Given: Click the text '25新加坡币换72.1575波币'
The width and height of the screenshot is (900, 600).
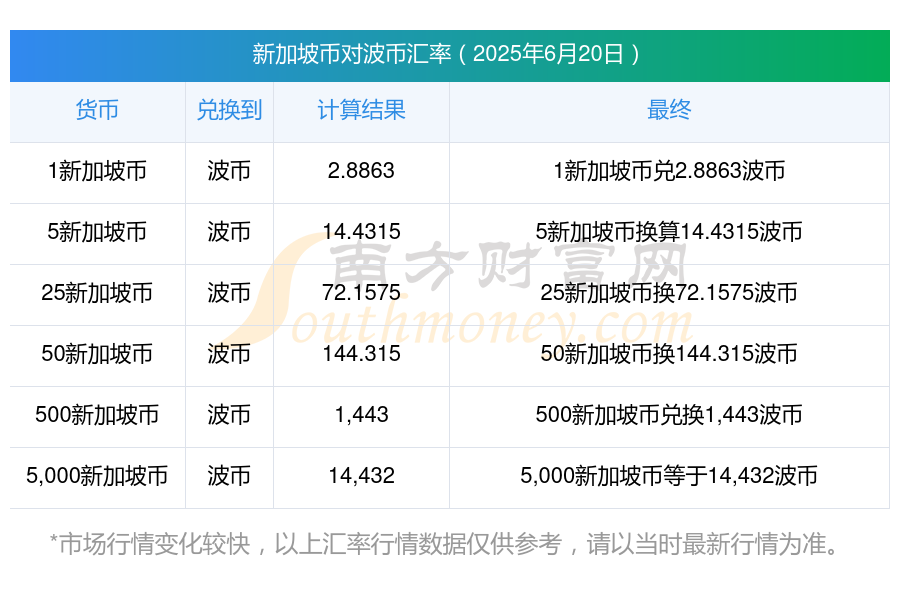Looking at the screenshot, I should (669, 293).
